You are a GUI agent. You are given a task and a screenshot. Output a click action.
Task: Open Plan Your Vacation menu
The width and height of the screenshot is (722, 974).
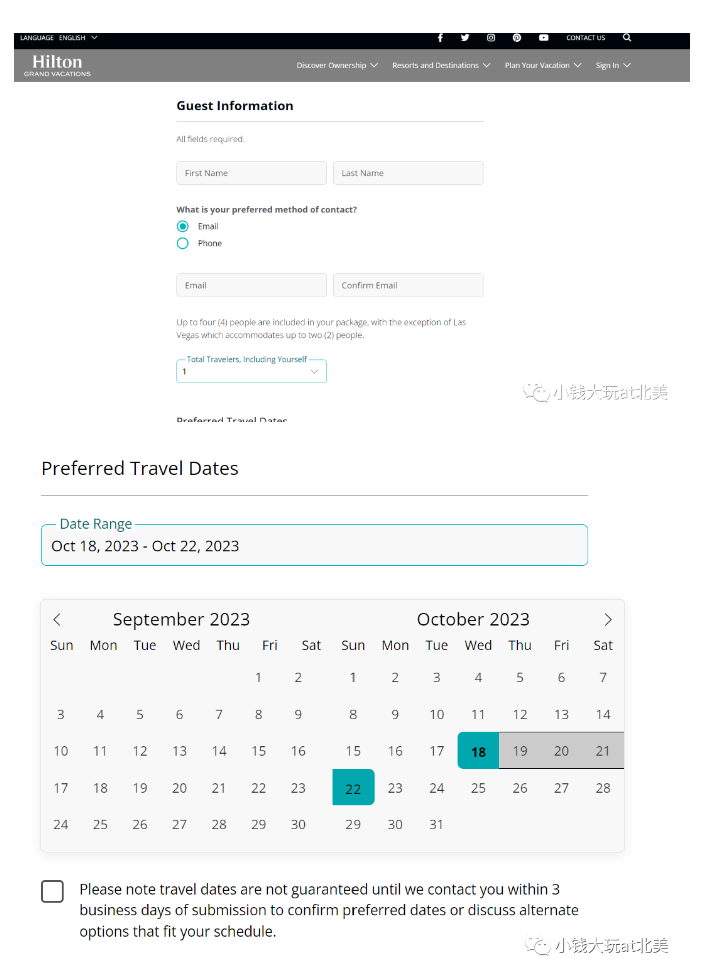542,66
